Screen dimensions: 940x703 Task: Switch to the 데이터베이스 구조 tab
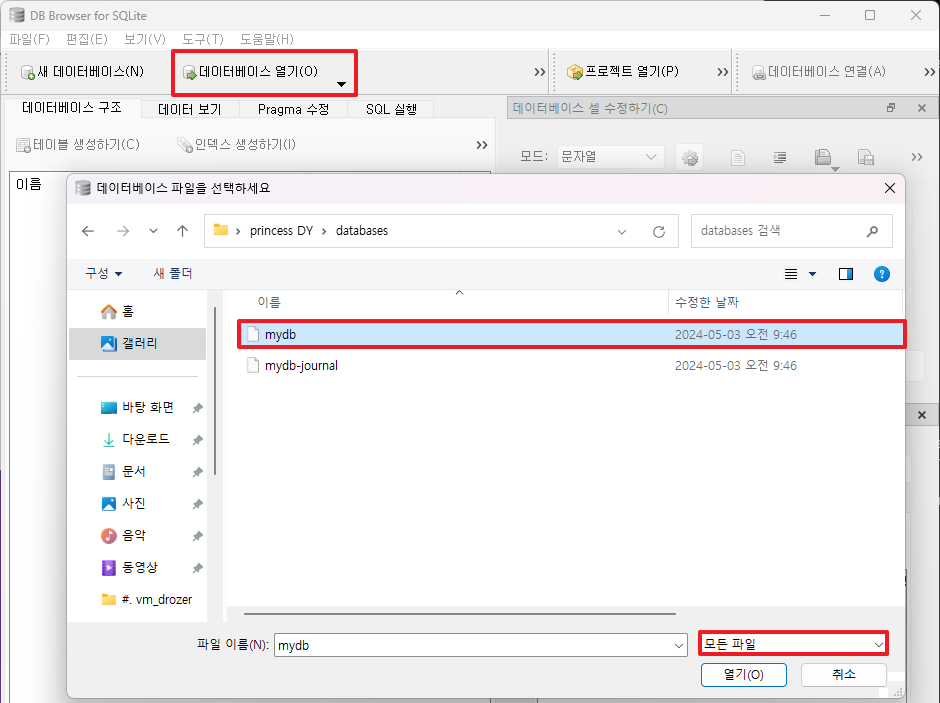(x=72, y=108)
